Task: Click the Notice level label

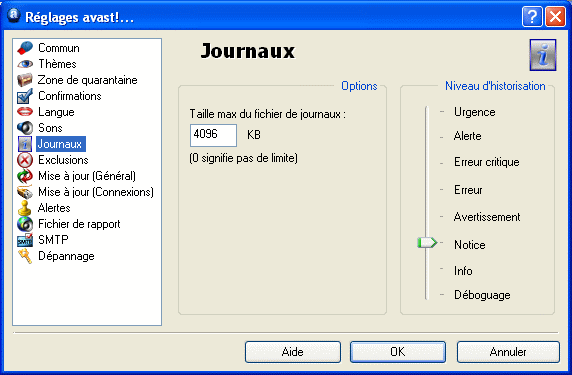Action: coord(469,245)
